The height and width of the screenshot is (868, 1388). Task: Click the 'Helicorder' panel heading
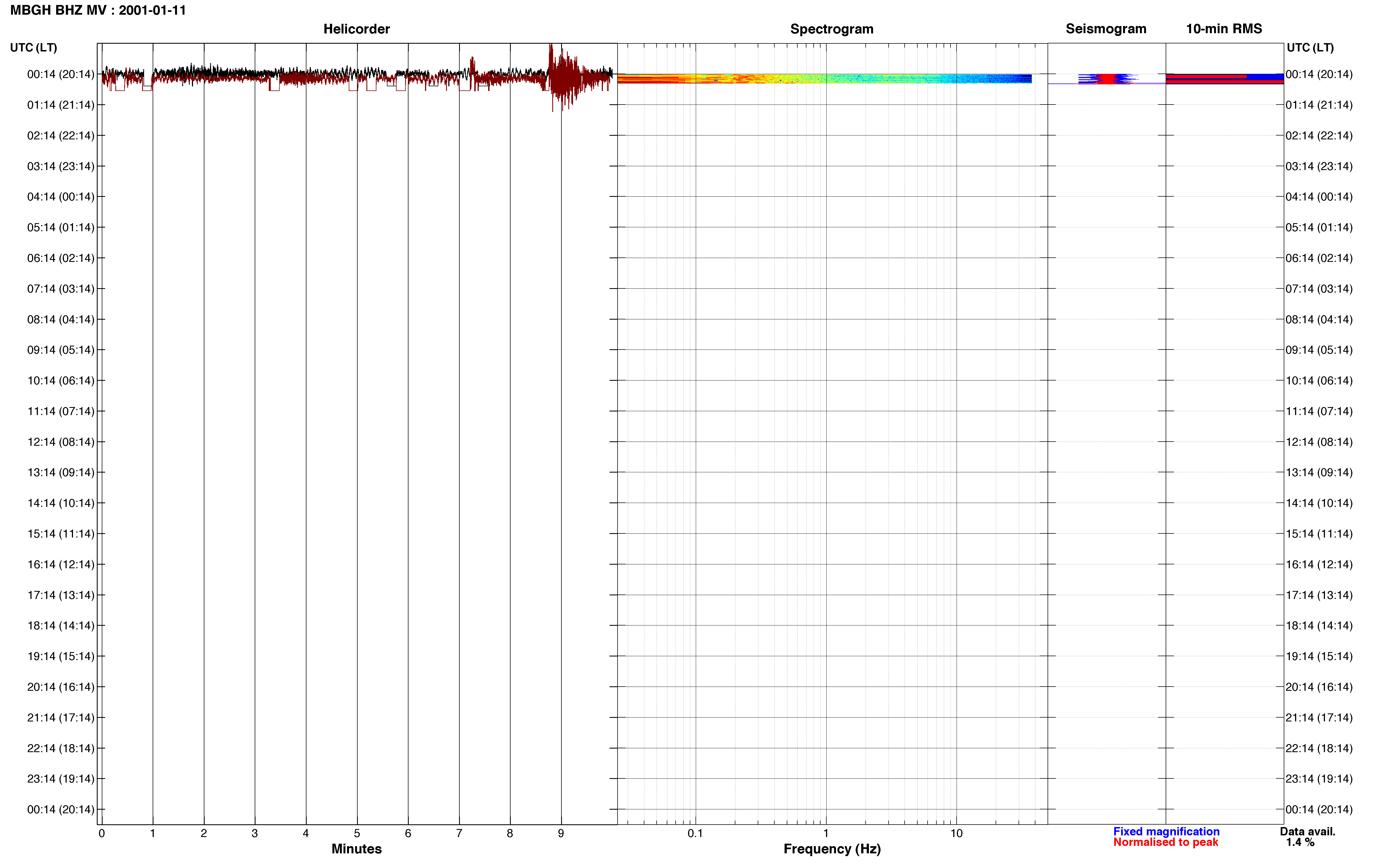coord(356,29)
